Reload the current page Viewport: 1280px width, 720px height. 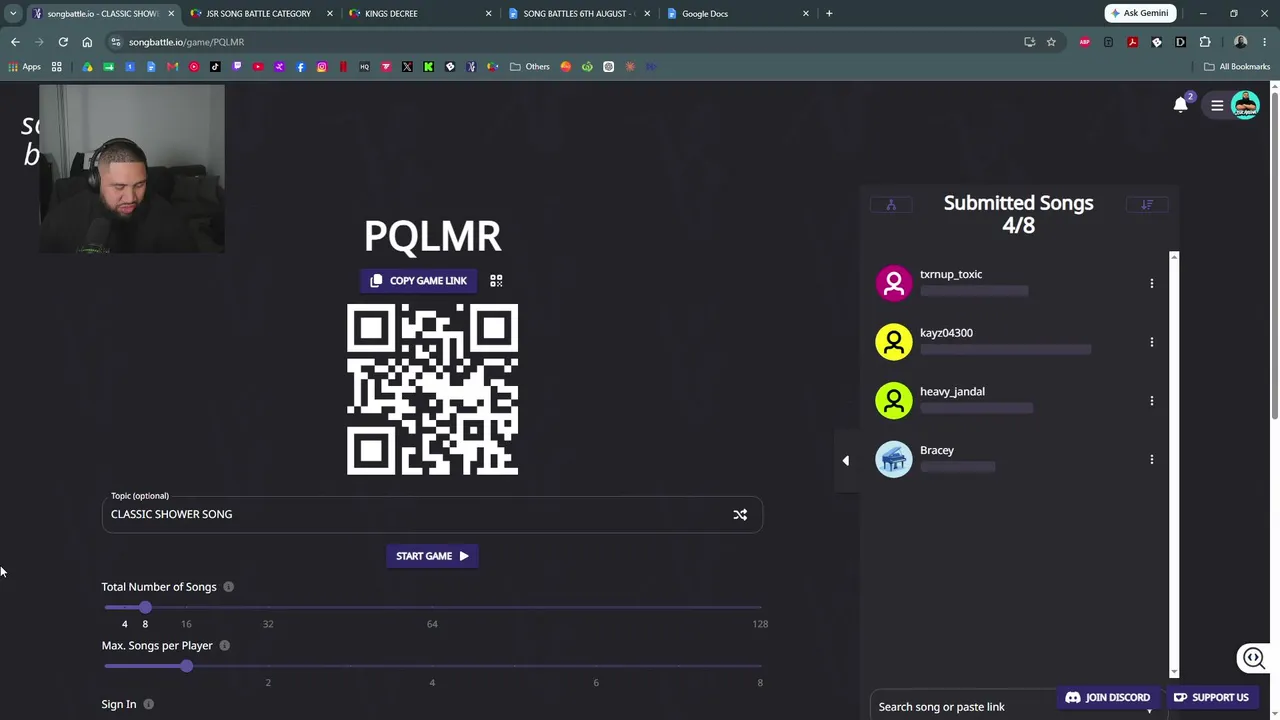tap(63, 42)
